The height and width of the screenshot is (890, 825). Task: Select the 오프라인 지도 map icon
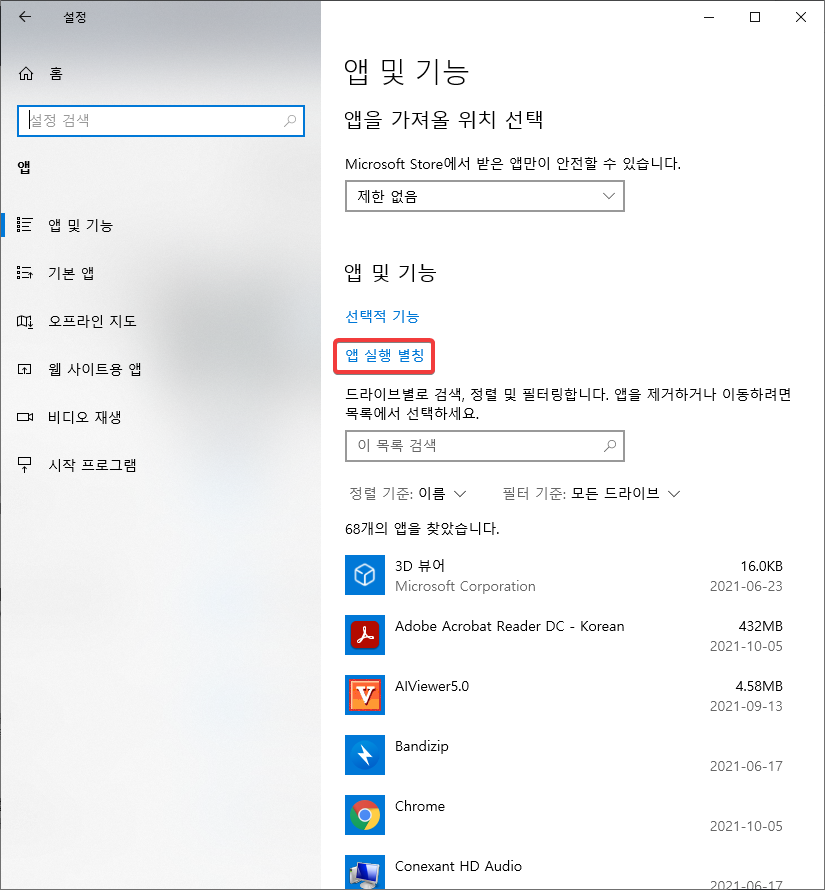24,321
